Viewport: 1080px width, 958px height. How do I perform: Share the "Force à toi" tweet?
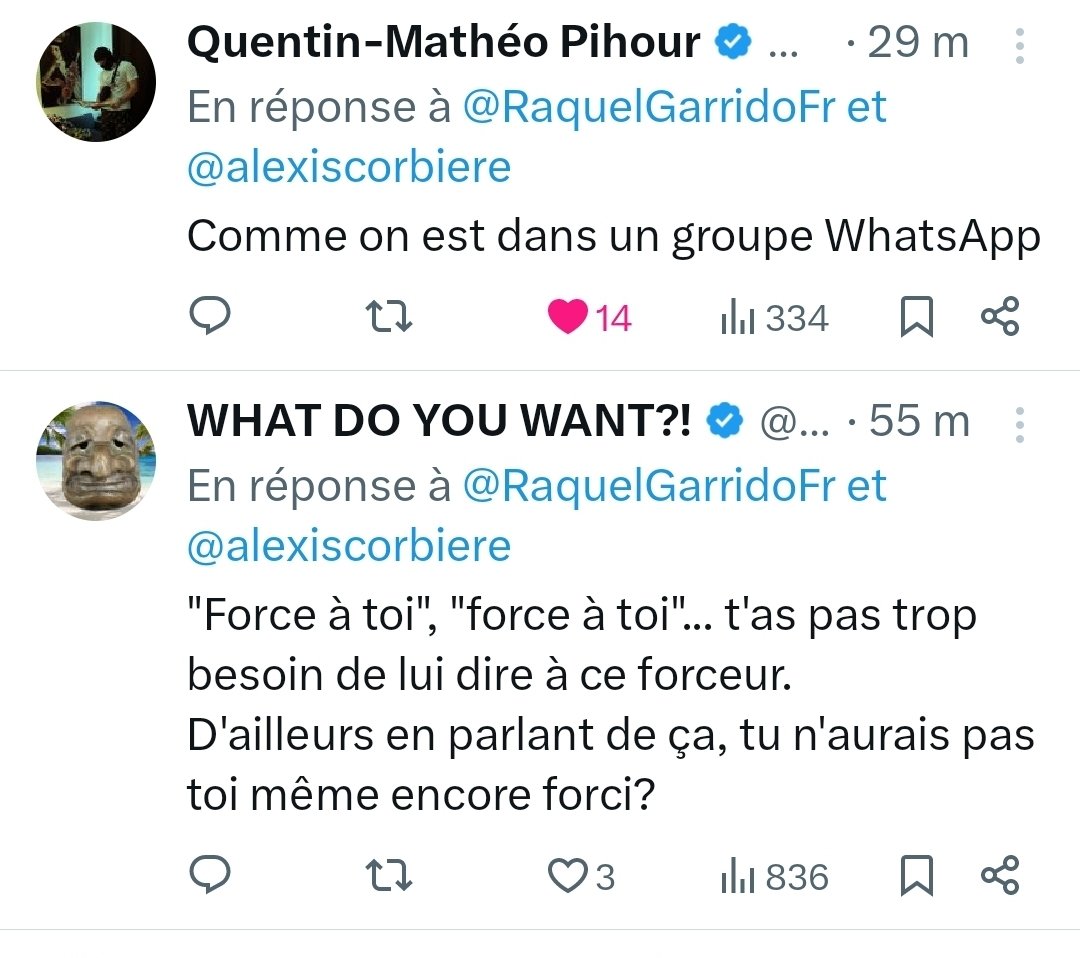(999, 875)
